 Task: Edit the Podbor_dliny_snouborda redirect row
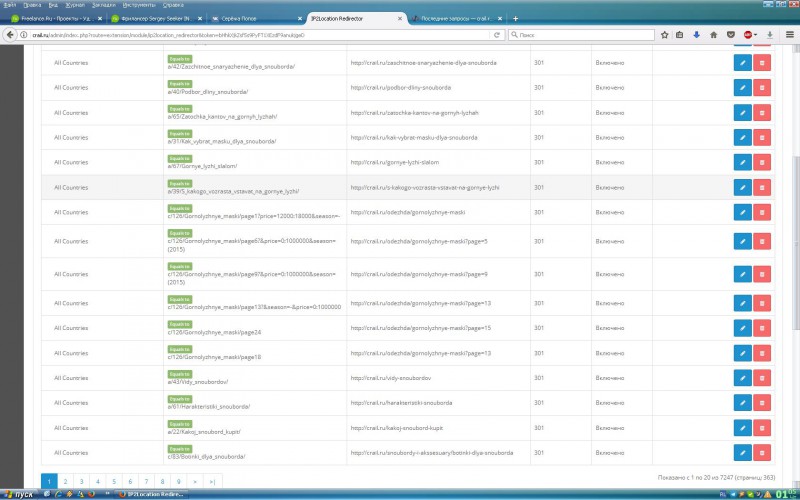[x=742, y=88]
